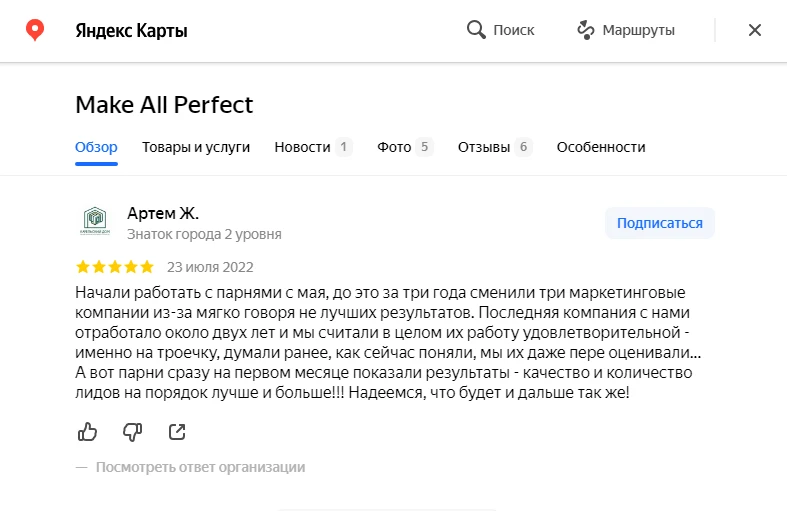
Task: Dislike the review with thumbs down
Action: tap(132, 432)
